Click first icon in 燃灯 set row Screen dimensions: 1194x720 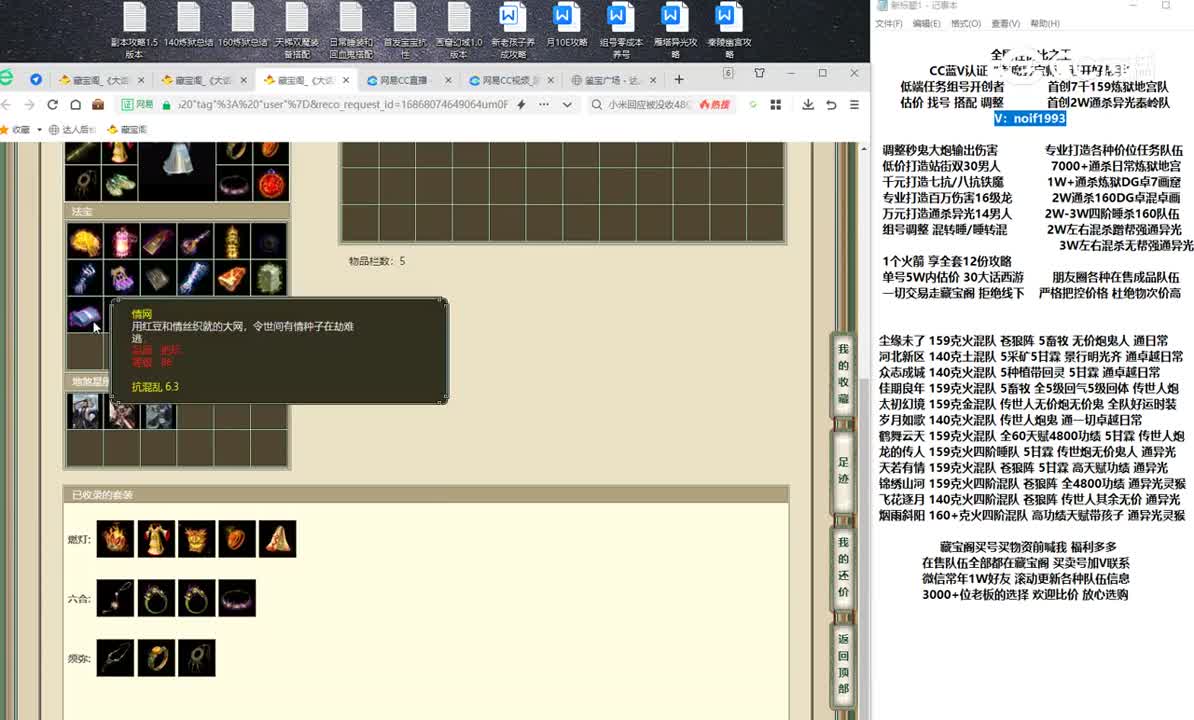coord(115,539)
